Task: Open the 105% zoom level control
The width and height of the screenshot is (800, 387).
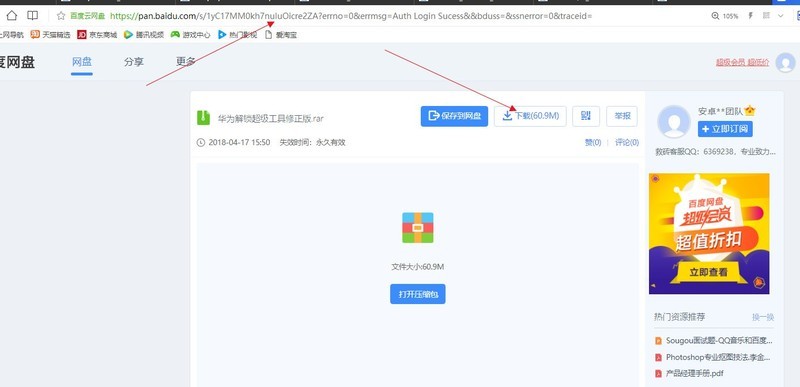Action: [x=725, y=16]
